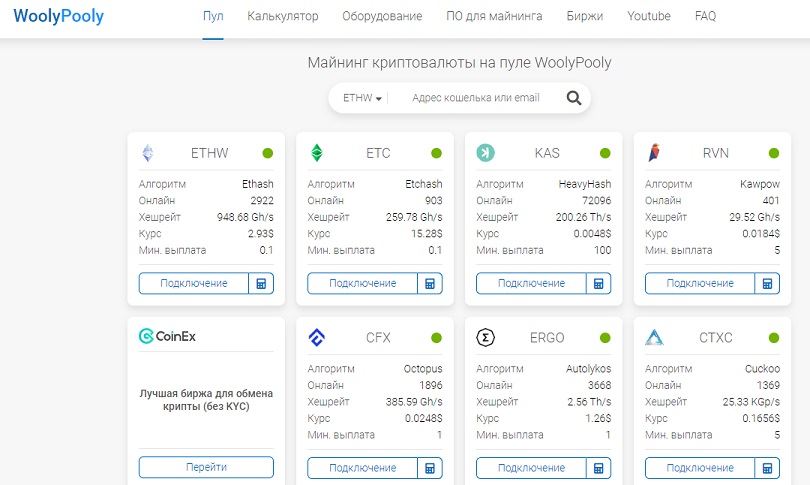The image size is (810, 485).
Task: Click Подключение button for ETC
Action: click(363, 284)
